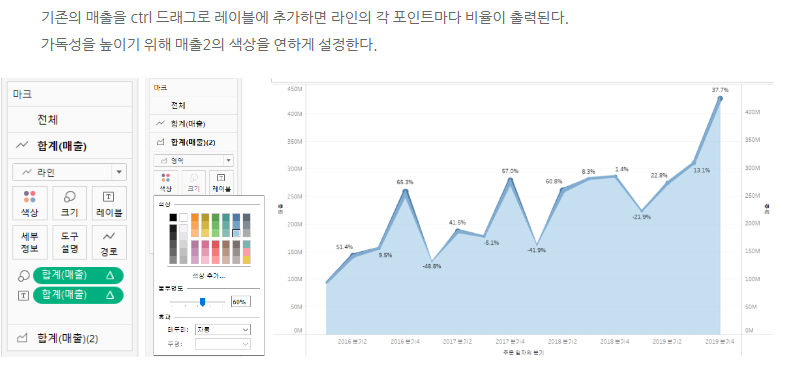Click the 2018 분기2 x-axis label
Screen dimensions: 801x367
point(562,341)
